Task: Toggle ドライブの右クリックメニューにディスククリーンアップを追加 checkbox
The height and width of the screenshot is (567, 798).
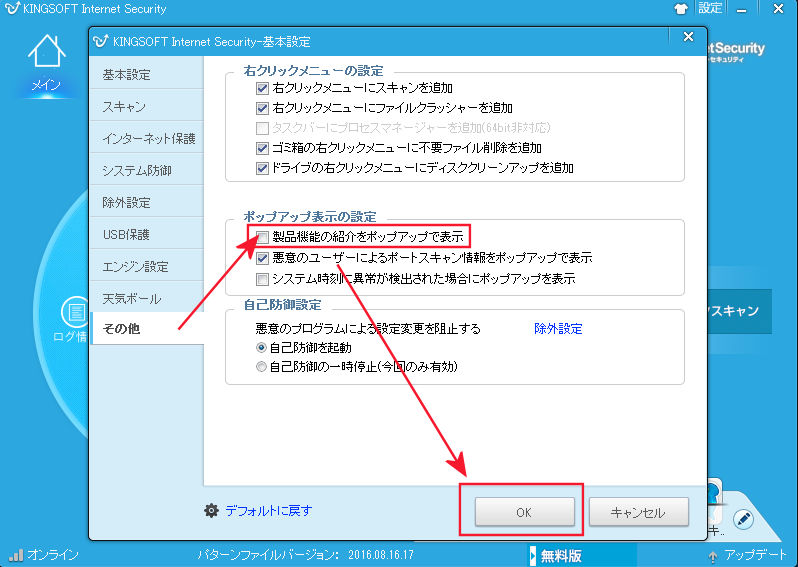Action: [x=262, y=168]
